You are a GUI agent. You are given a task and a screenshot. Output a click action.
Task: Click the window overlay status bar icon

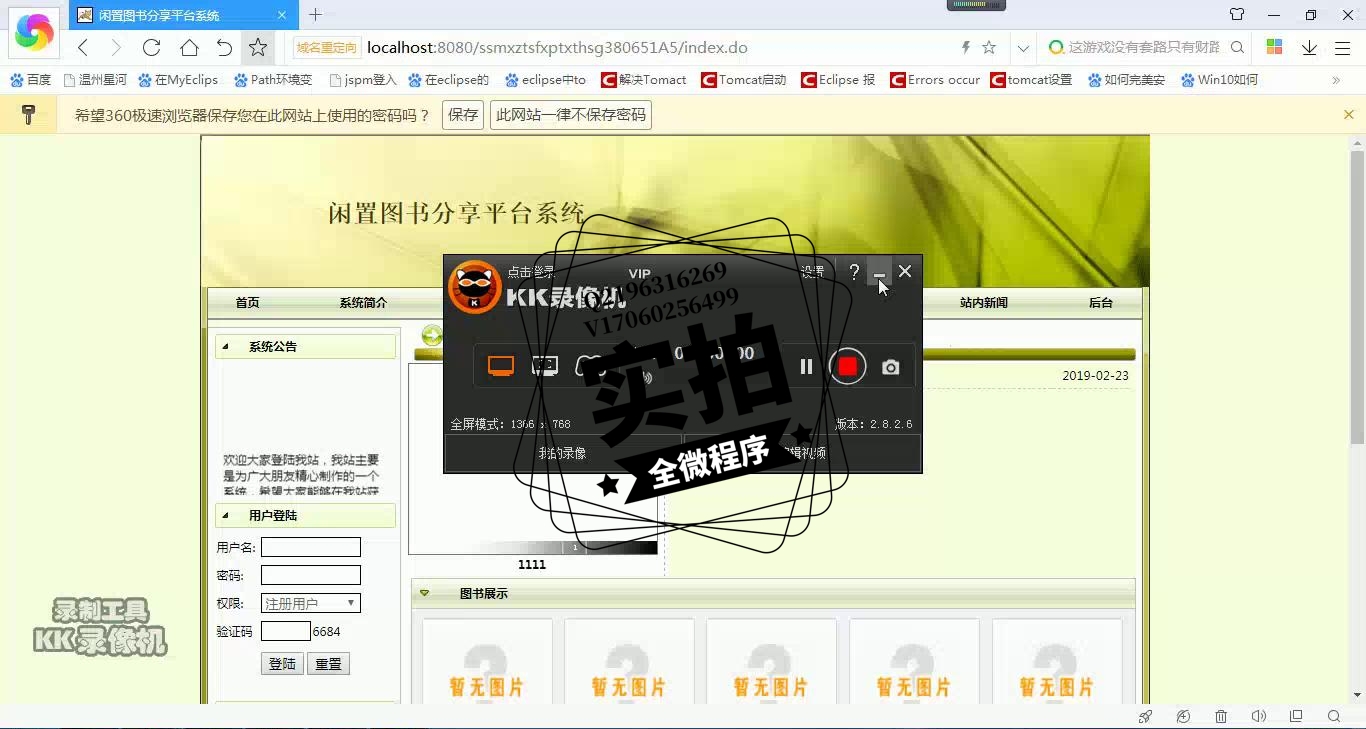pyautogui.click(x=1296, y=716)
